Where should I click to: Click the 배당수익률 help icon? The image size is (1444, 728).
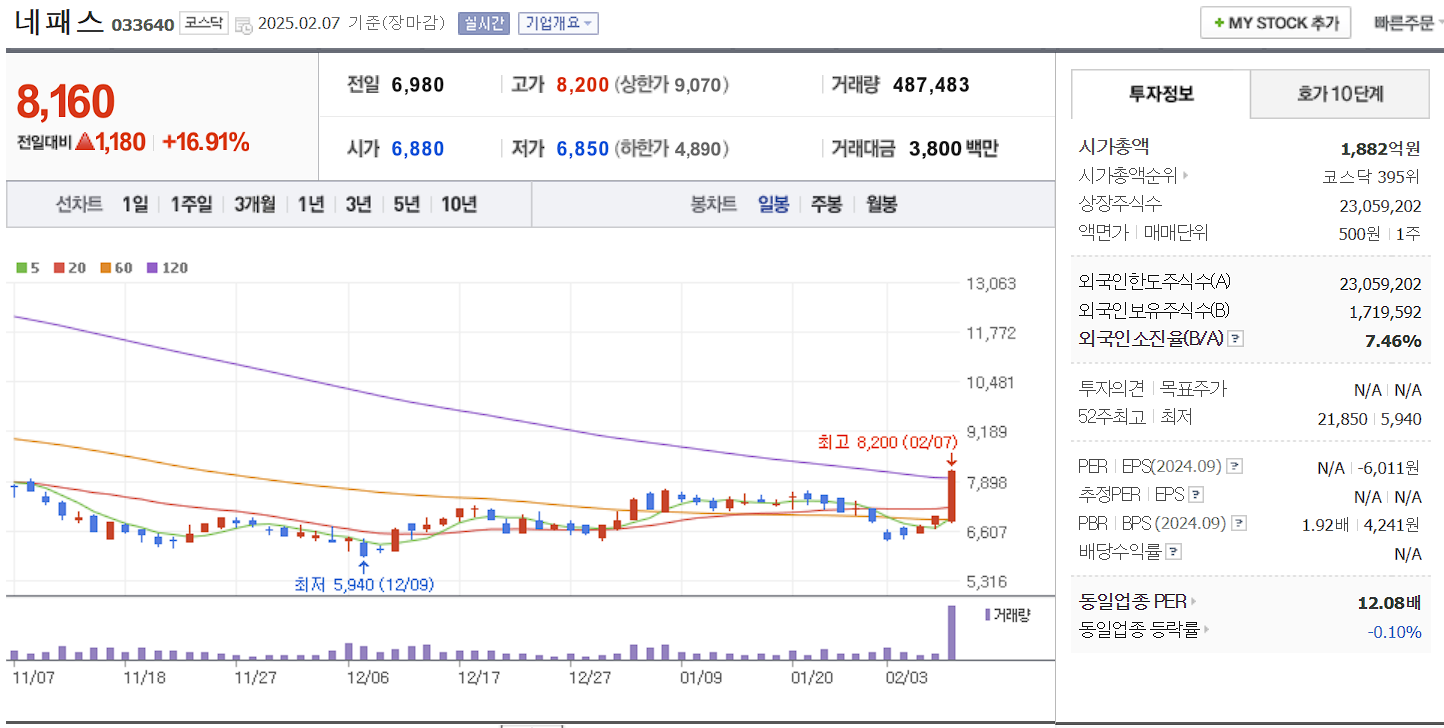click(1173, 551)
